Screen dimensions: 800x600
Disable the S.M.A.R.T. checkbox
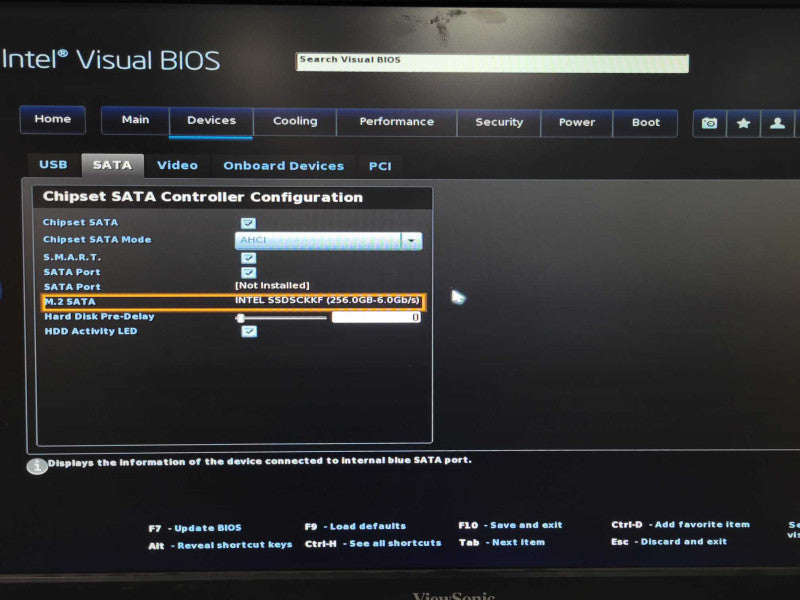point(248,258)
